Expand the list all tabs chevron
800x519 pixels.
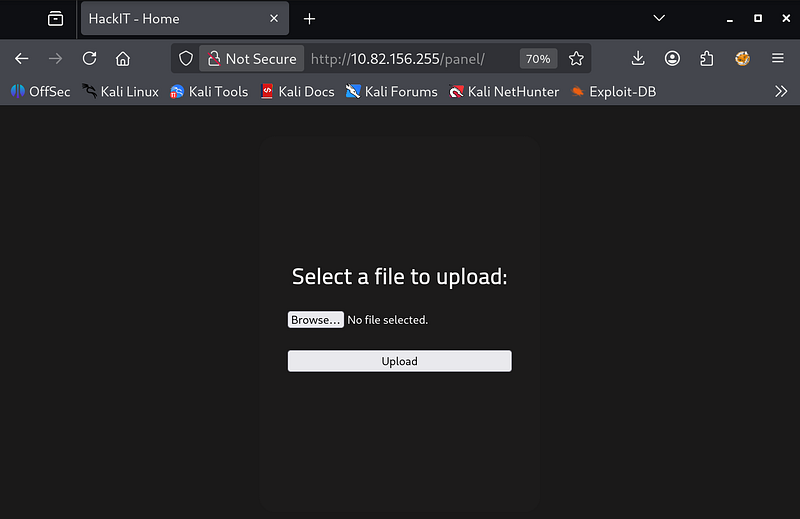point(659,18)
